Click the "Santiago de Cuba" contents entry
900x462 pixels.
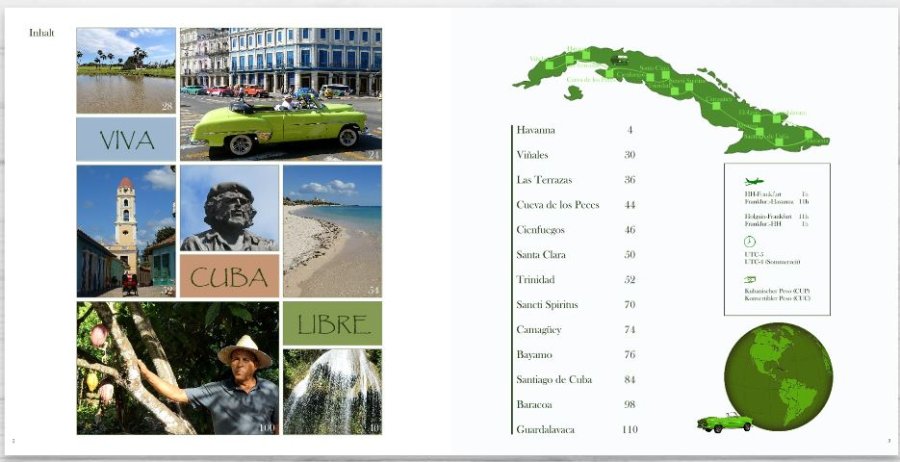554,380
